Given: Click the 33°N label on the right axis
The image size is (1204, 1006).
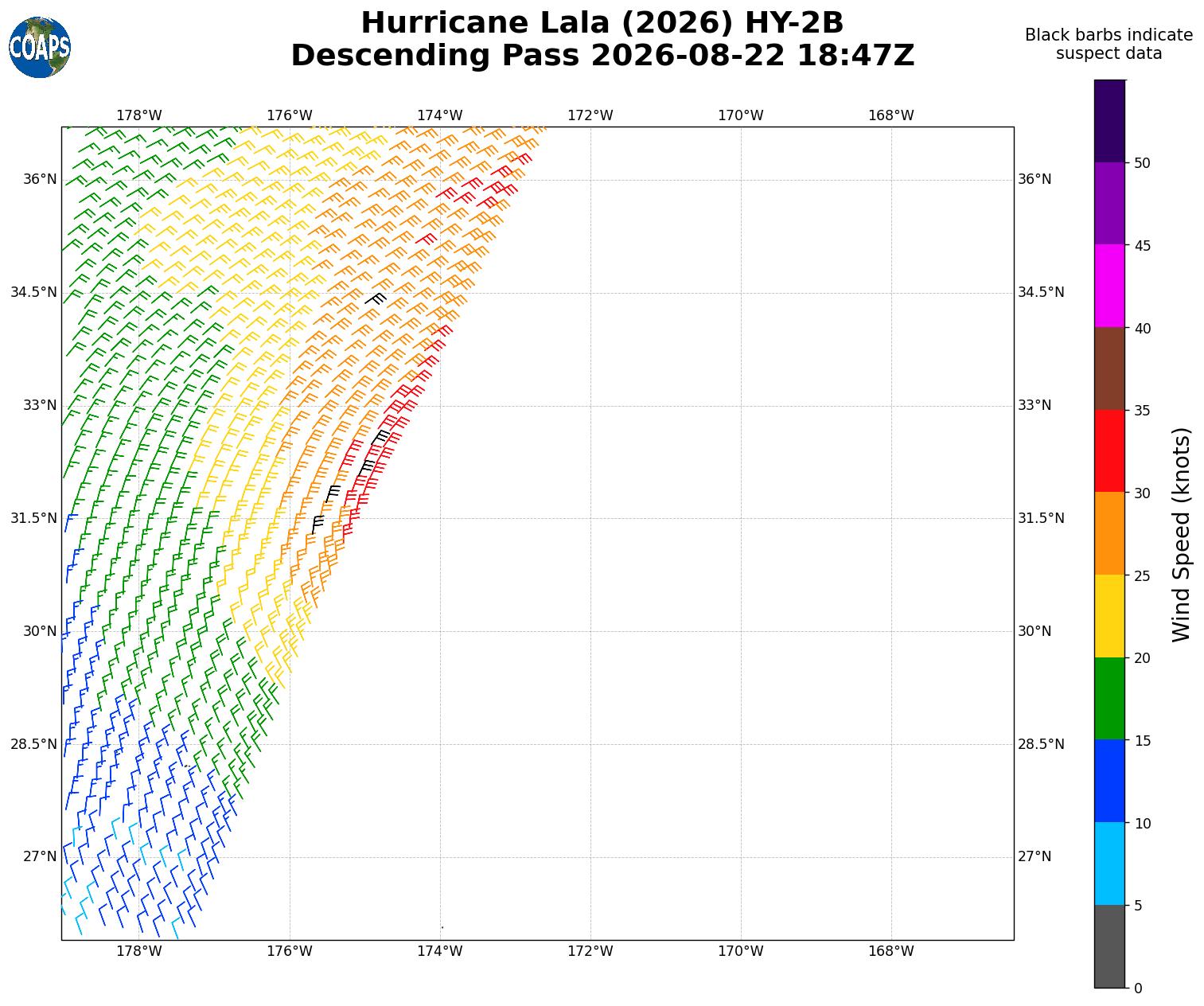Looking at the screenshot, I should pyautogui.click(x=1035, y=405).
